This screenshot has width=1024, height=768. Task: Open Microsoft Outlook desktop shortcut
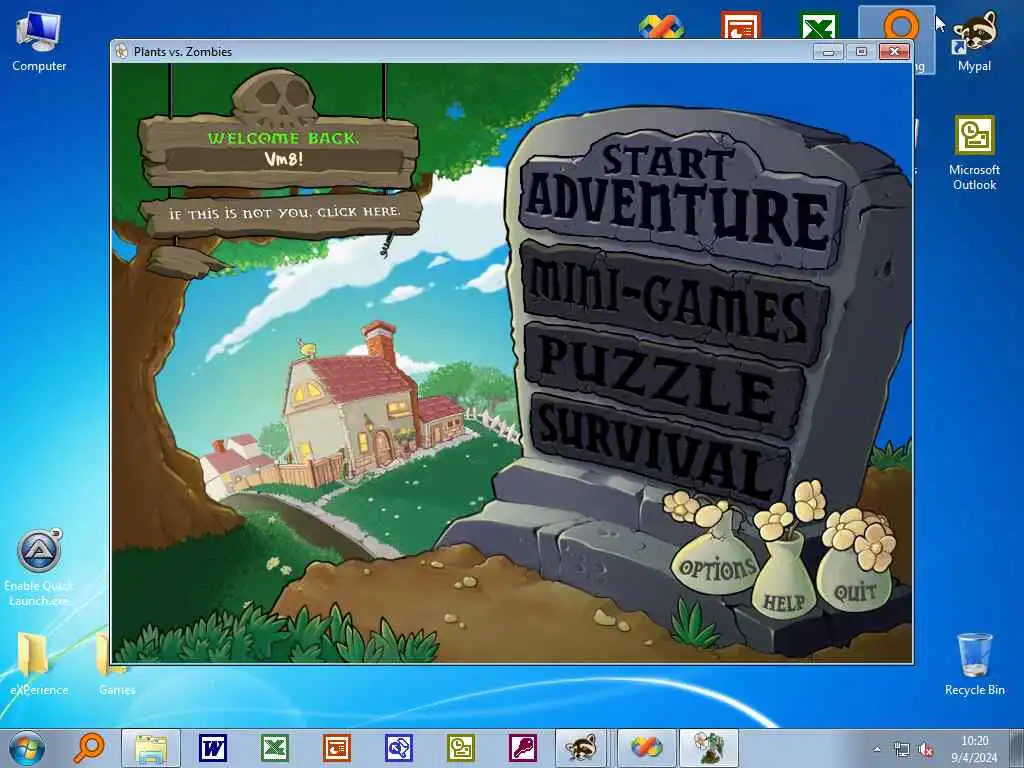tap(974, 153)
